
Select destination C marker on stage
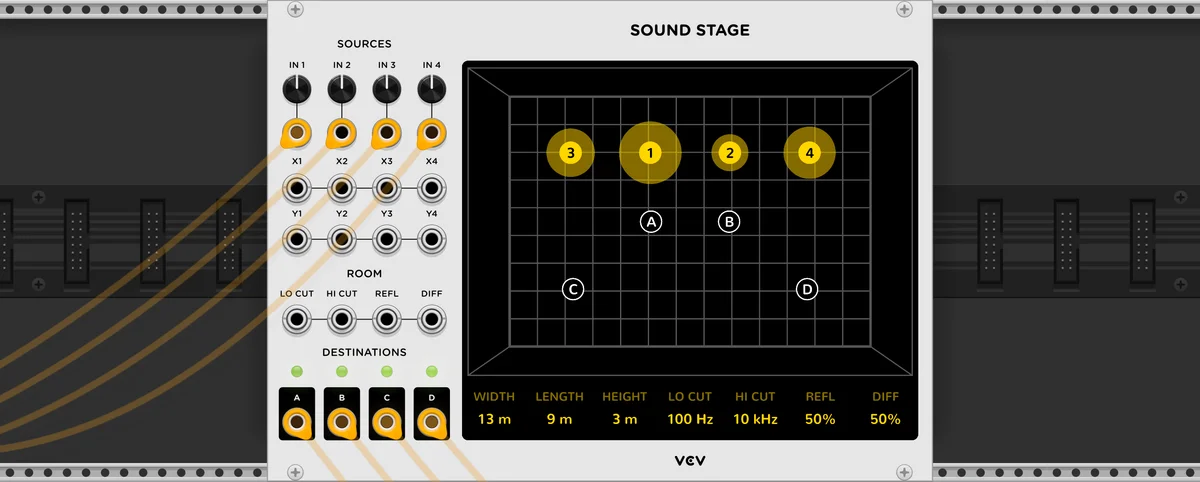tap(572, 289)
